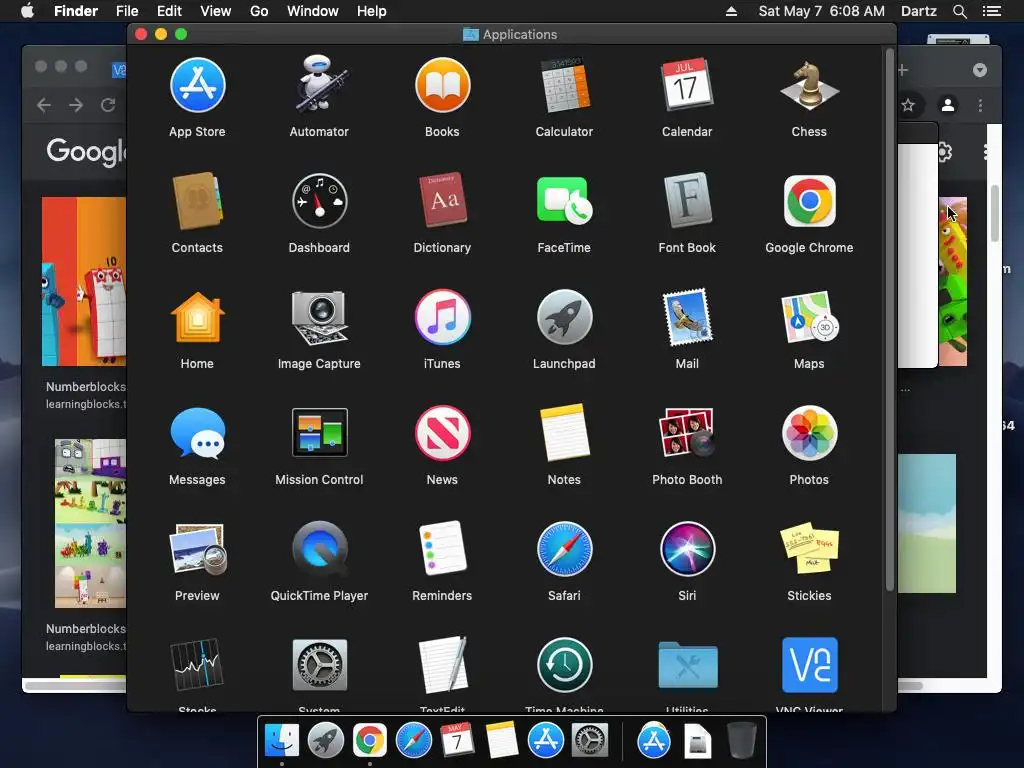Image resolution: width=1024 pixels, height=768 pixels.
Task: Open the Stickies app icon
Action: click(x=809, y=549)
